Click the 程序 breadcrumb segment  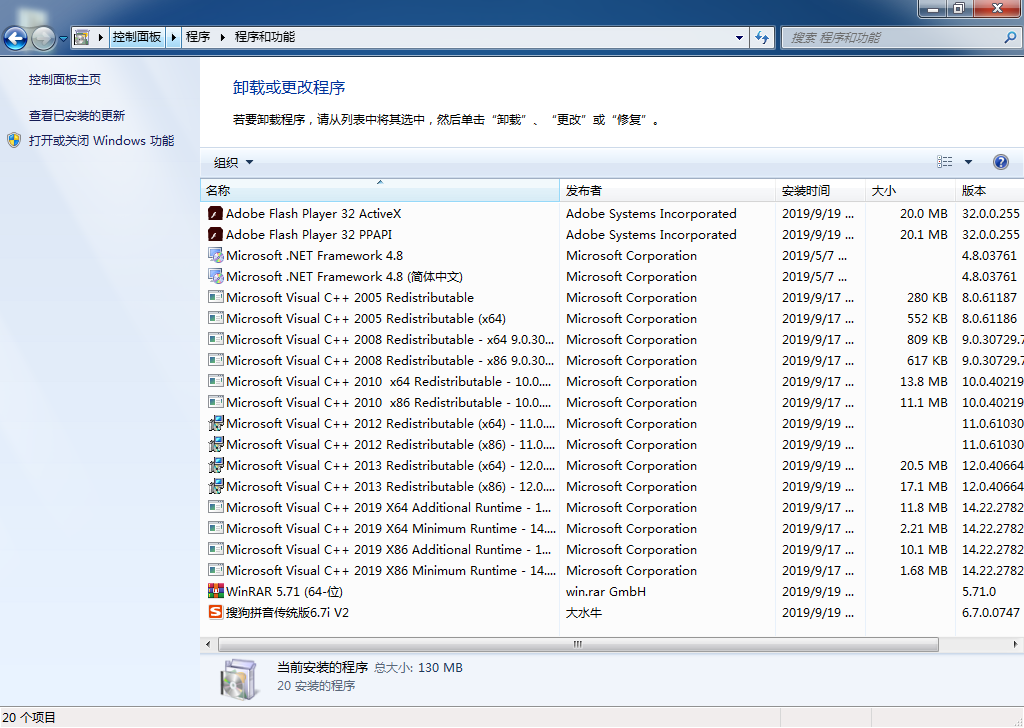tap(198, 37)
